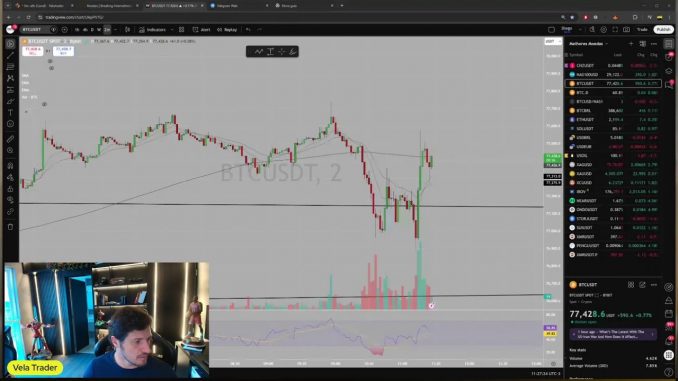Expand the favorite indicators dropdown arrow
The width and height of the screenshot is (678, 381).
tap(172, 30)
